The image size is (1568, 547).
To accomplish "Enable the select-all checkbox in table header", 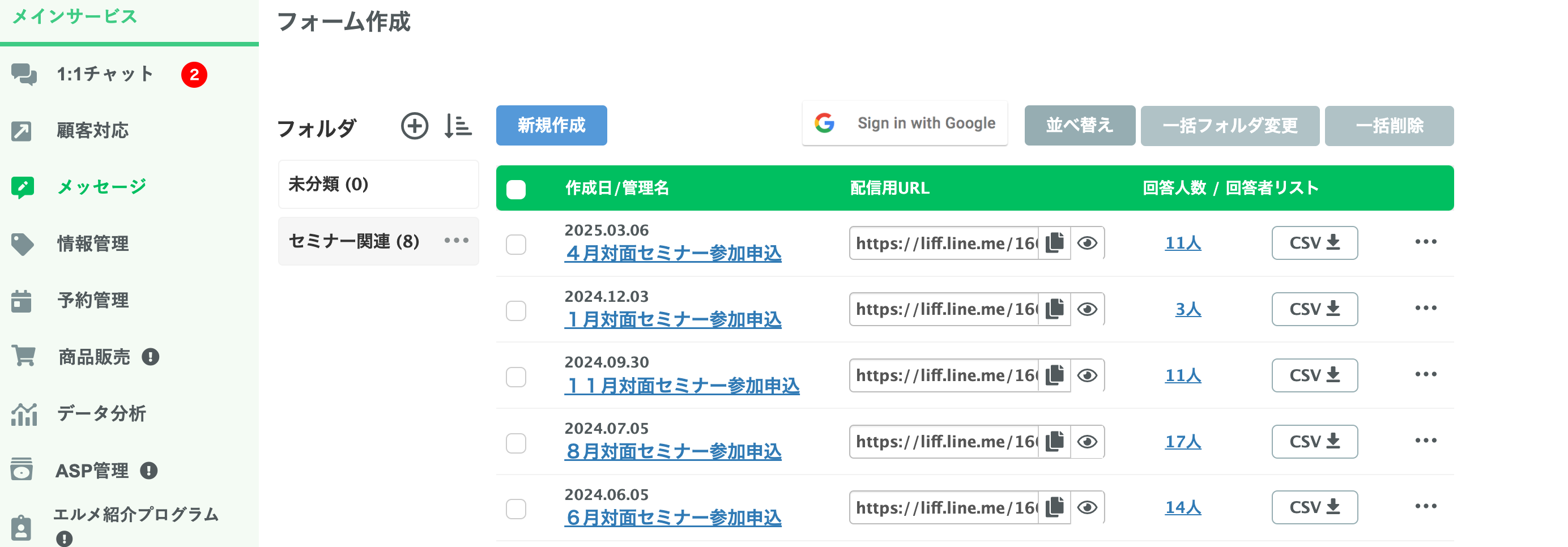I will coord(516,189).
